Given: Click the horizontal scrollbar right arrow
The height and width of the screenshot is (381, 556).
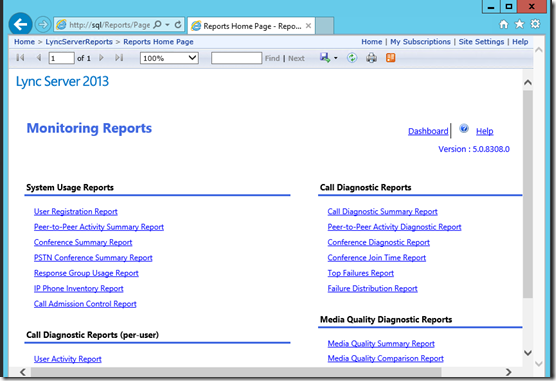Looking at the screenshot, I should pyautogui.click(x=508, y=372).
